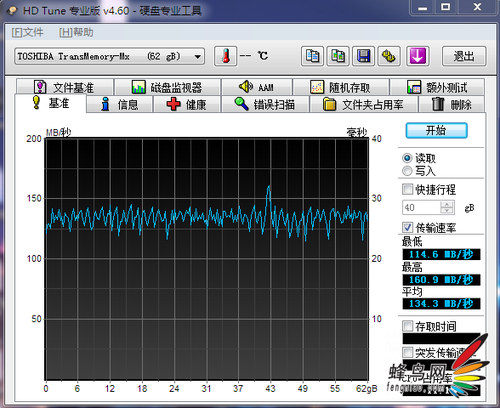This screenshot has width=500, height=408.
Task: Select the 基准 benchmark tab
Action: (x=51, y=103)
